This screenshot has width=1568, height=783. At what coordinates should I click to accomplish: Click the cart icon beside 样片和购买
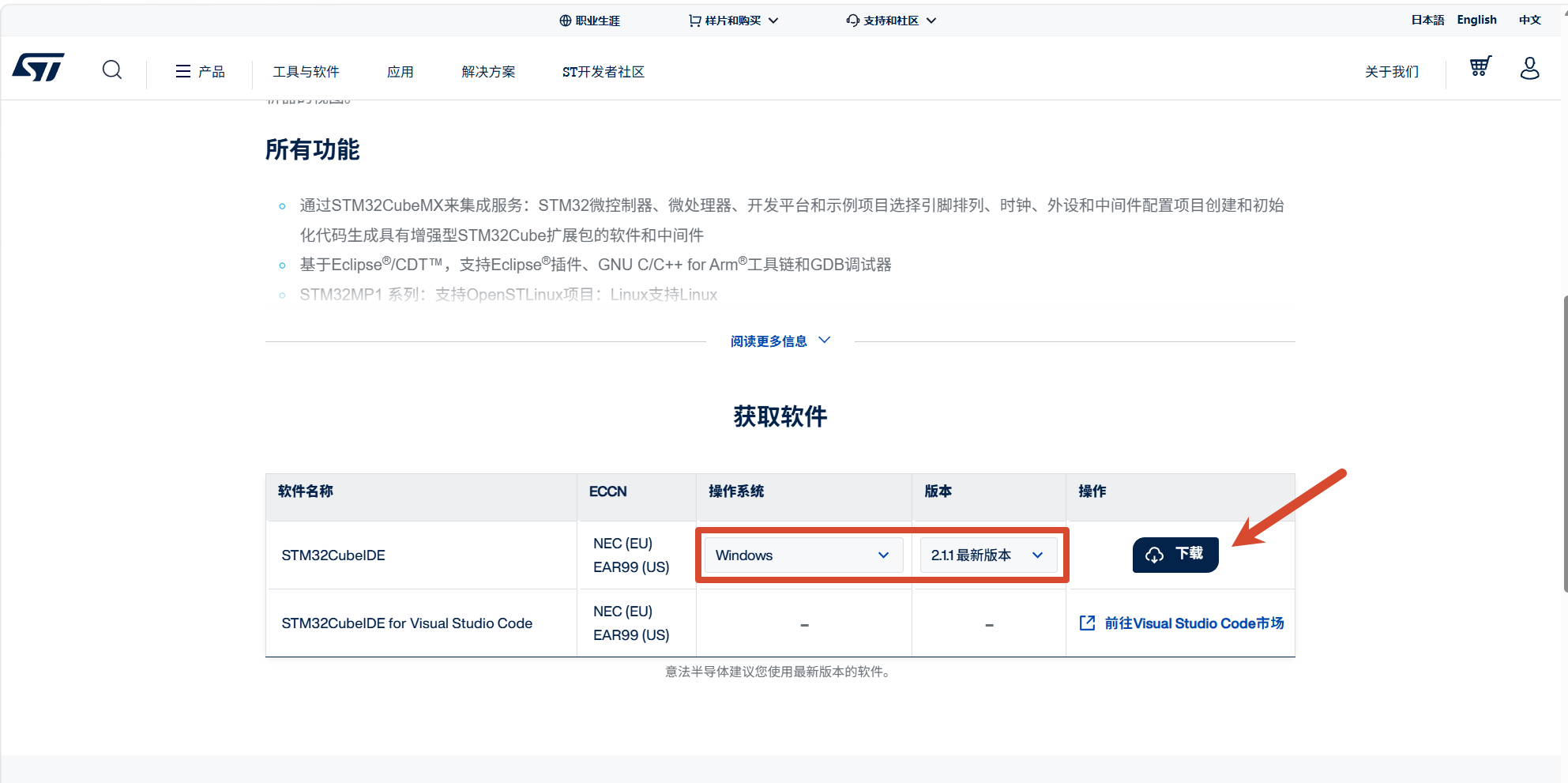tap(694, 21)
